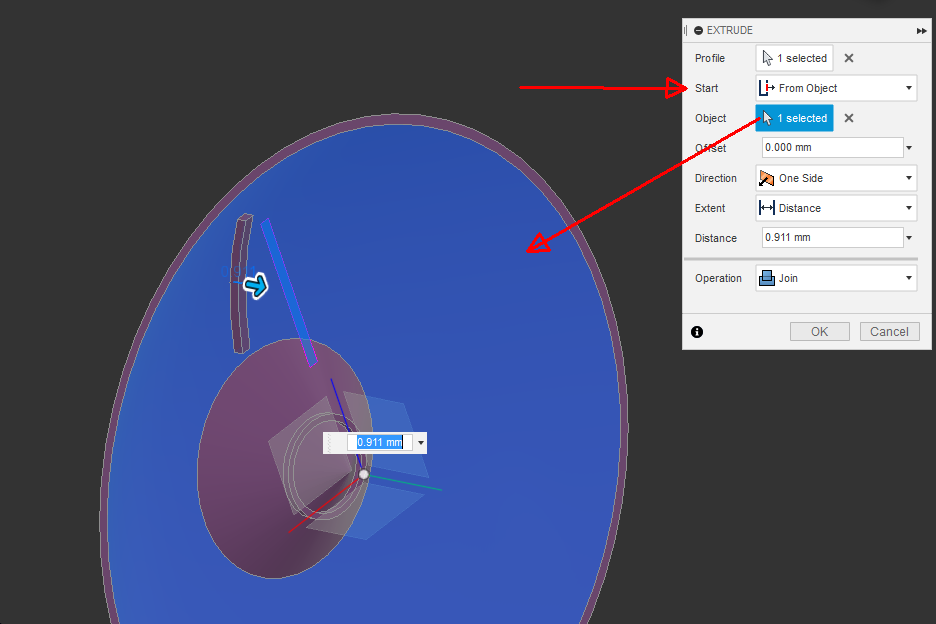Open the Extent 'Distance' dropdown

pyautogui.click(x=836, y=208)
